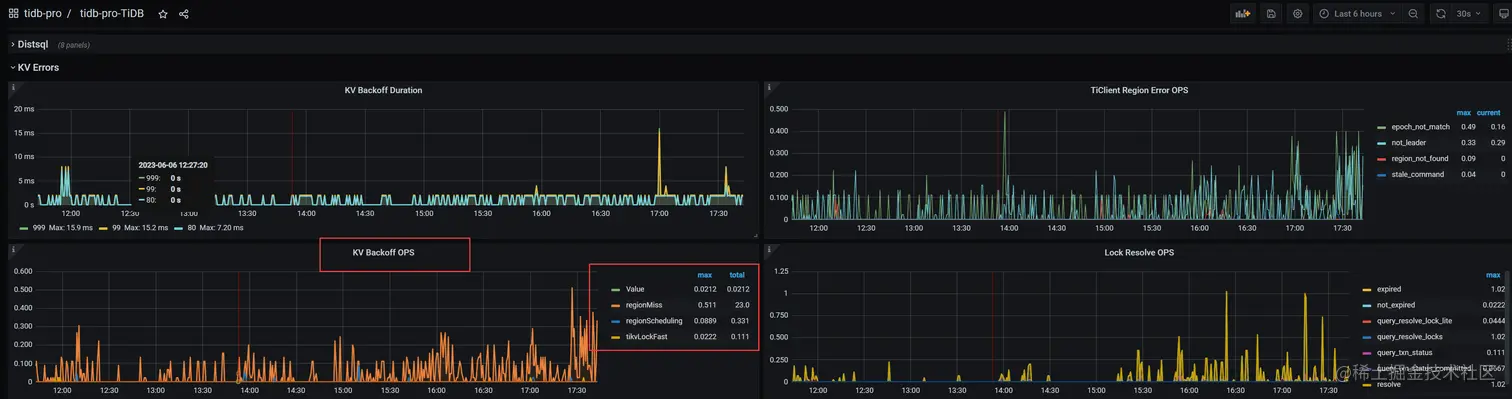1512x399 pixels.
Task: Click the tidb-pro-TiDB dashboard title
Action: 112,14
